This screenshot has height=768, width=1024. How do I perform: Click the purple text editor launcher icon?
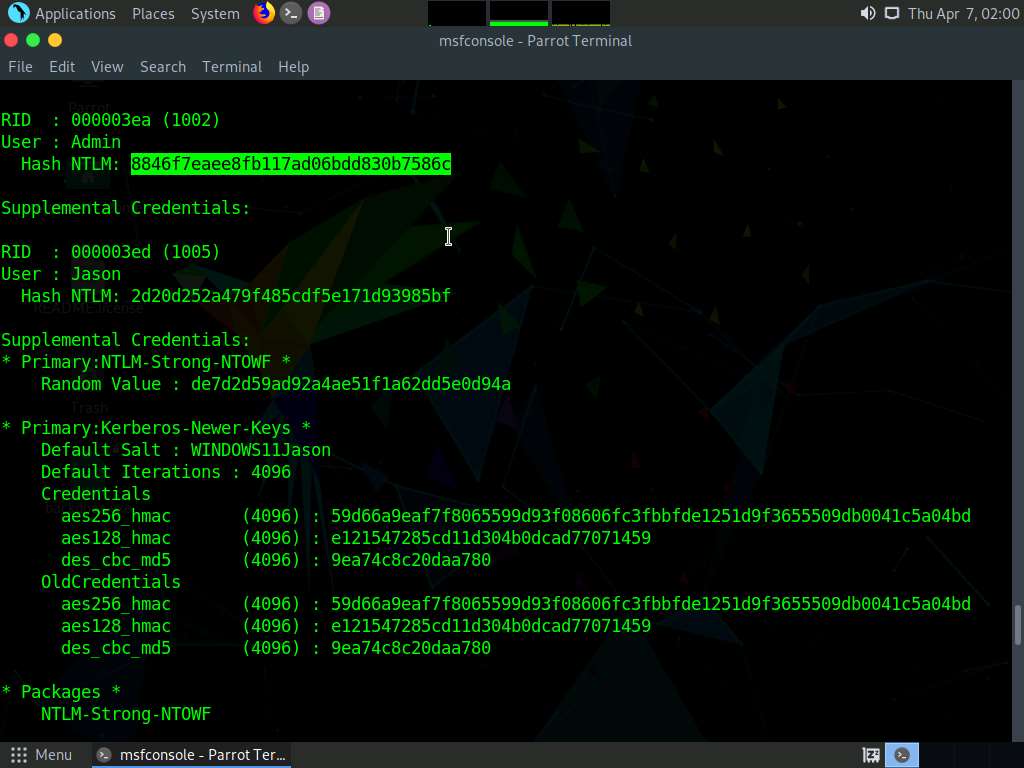coord(319,13)
